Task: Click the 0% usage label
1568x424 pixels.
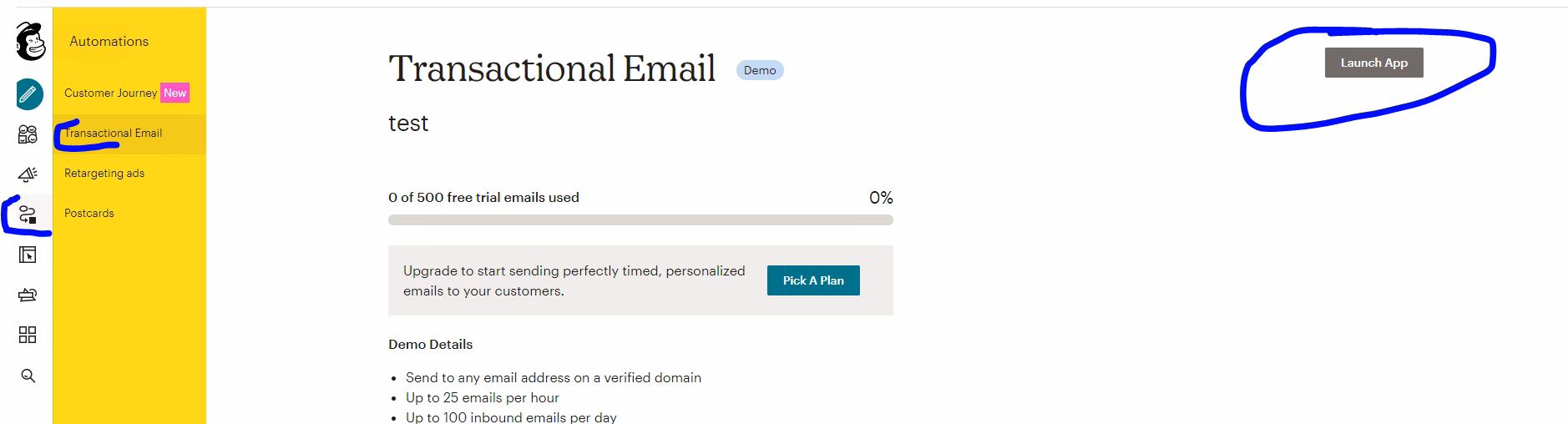Action: point(881,198)
